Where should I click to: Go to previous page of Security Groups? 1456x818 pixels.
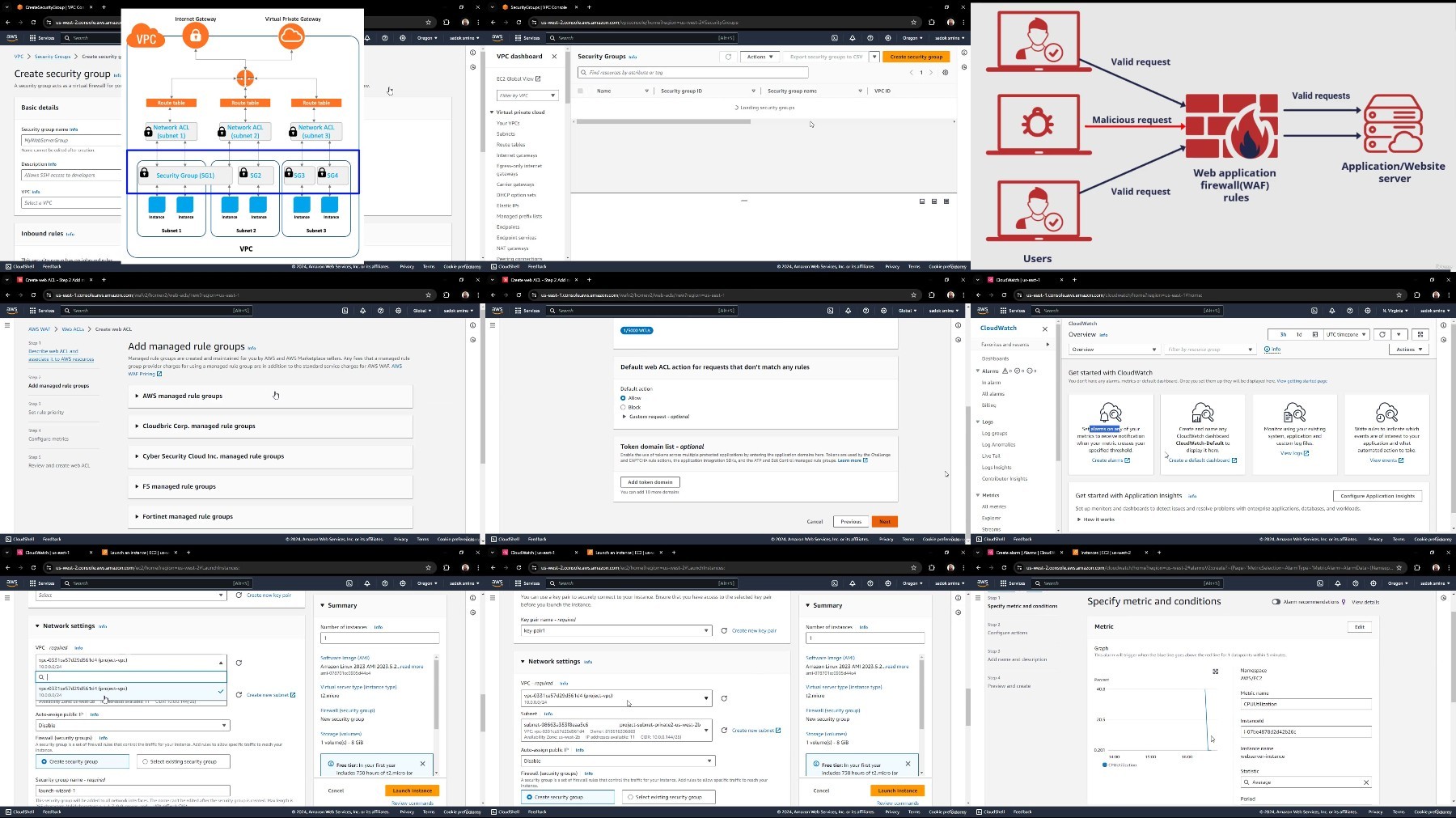pyautogui.click(x=911, y=72)
